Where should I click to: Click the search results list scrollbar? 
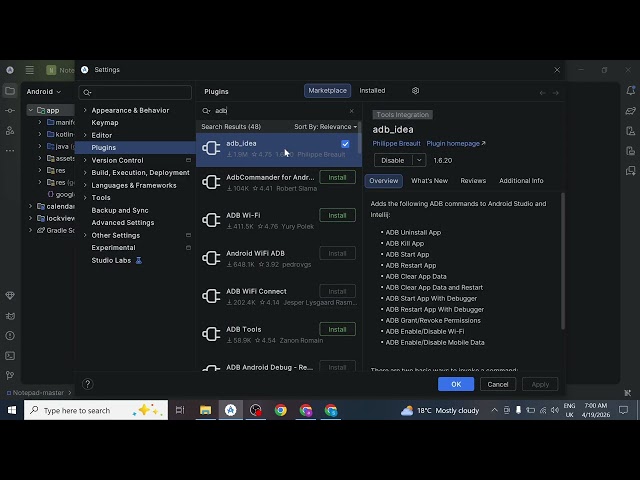coord(360,138)
